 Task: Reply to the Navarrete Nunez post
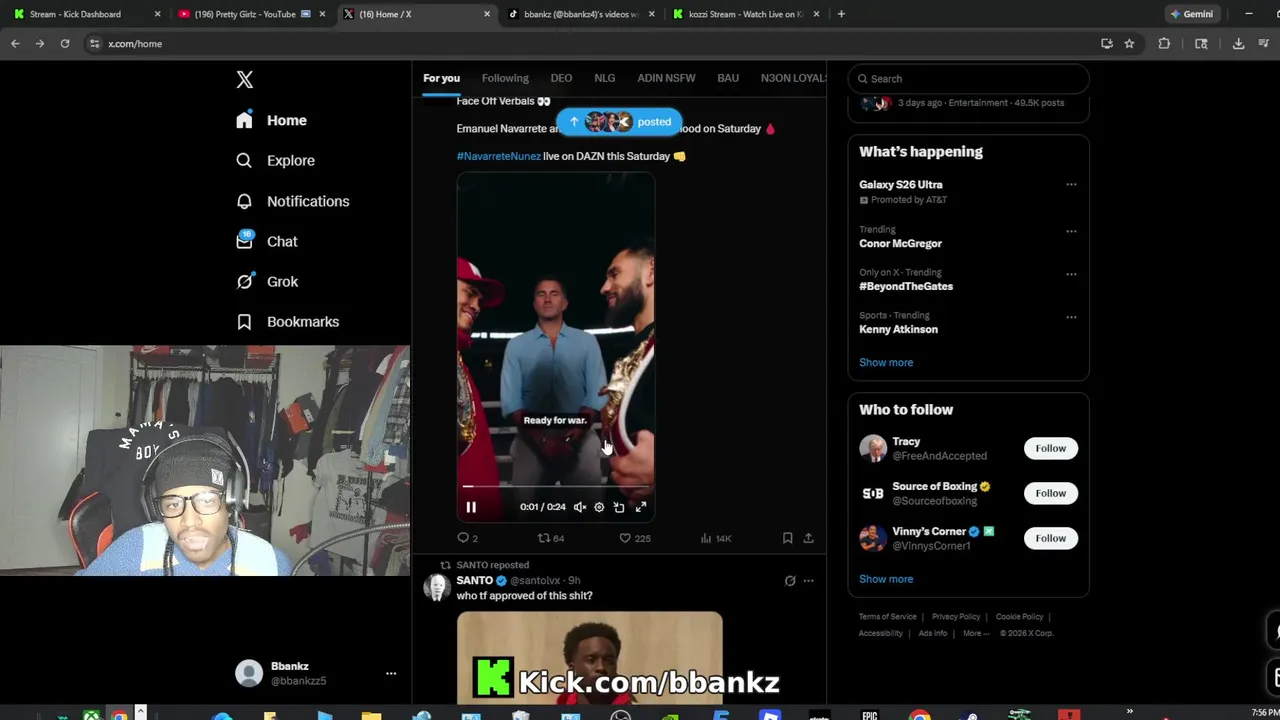(x=467, y=538)
